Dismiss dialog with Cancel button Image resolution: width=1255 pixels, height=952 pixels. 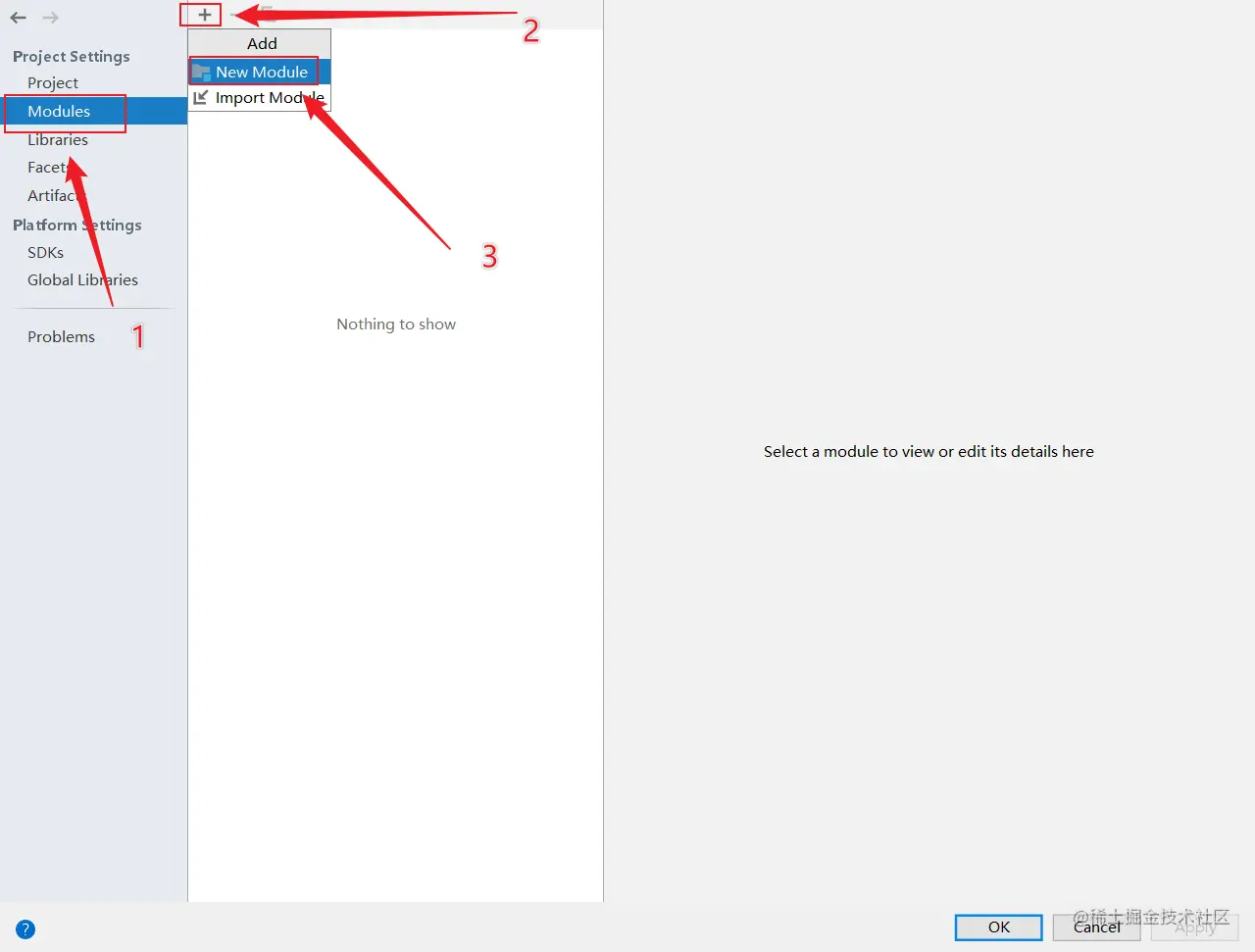click(1096, 927)
